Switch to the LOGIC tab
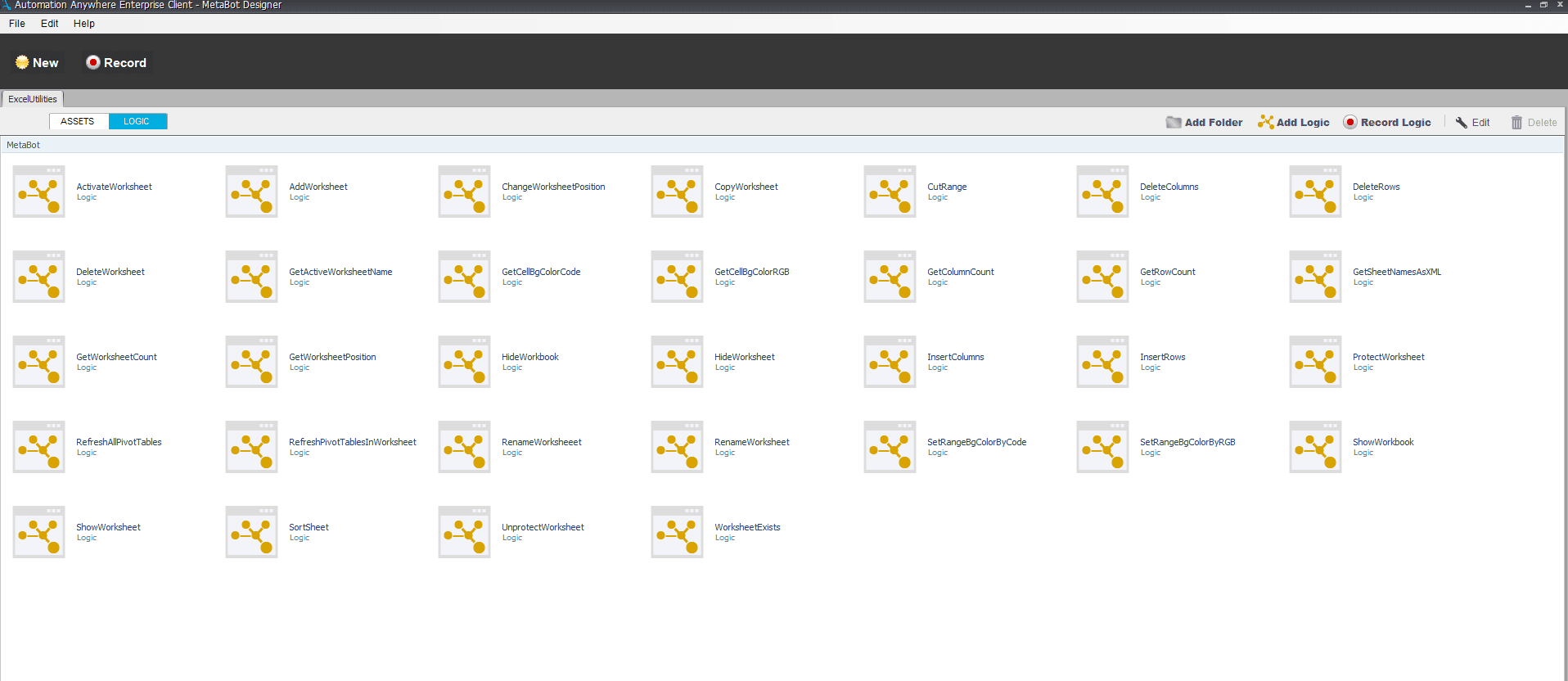 137,121
